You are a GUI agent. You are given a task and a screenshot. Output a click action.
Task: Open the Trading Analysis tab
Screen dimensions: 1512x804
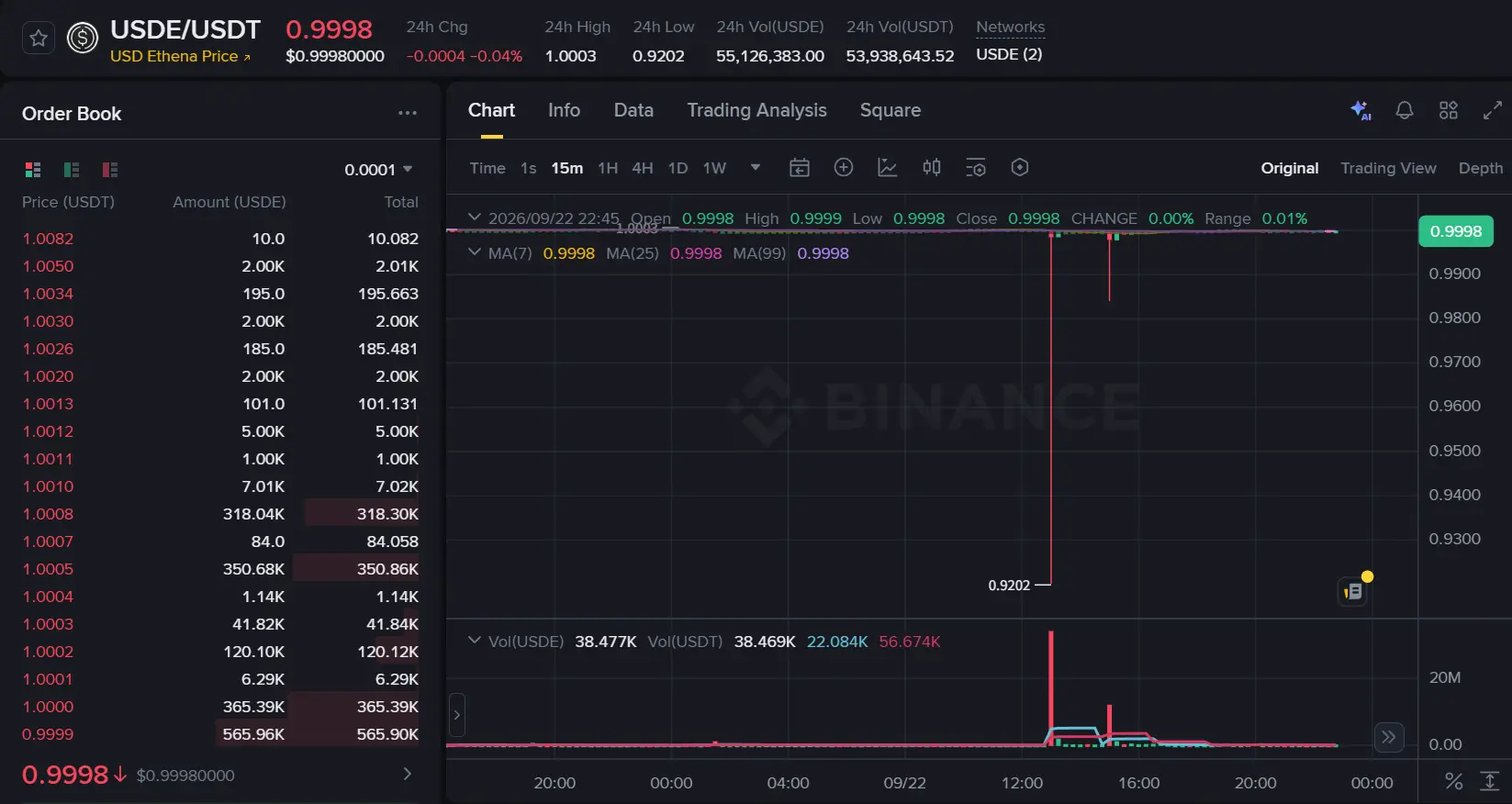tap(757, 110)
